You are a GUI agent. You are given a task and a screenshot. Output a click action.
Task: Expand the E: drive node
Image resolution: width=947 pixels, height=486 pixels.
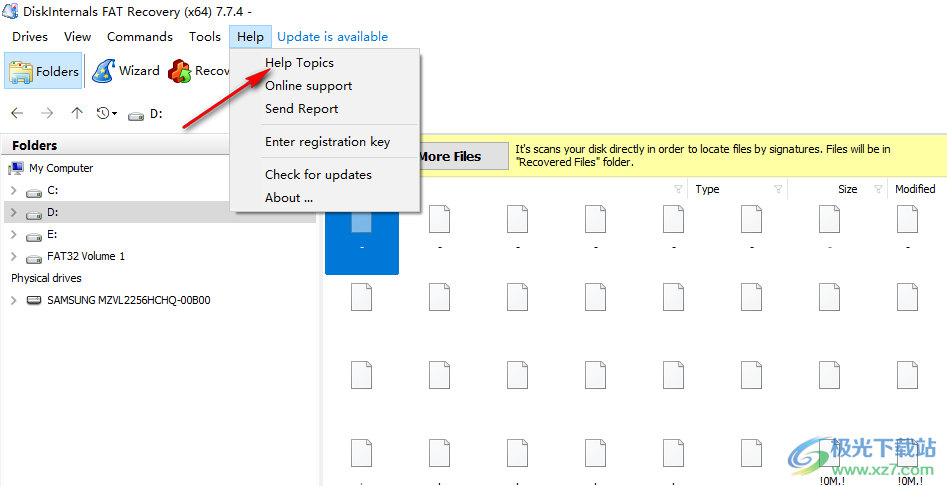click(x=14, y=234)
